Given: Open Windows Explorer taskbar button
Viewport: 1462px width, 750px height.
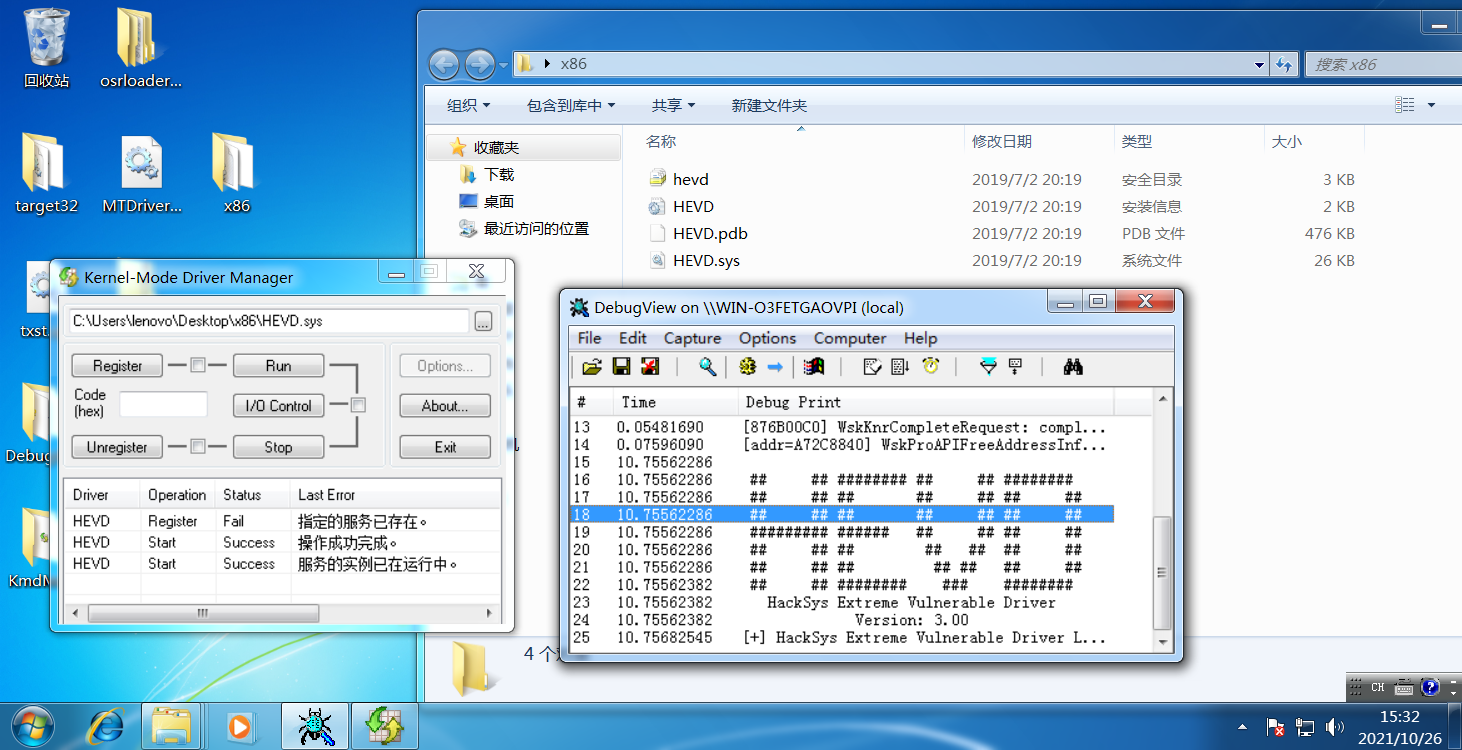Looking at the screenshot, I should [x=172, y=726].
